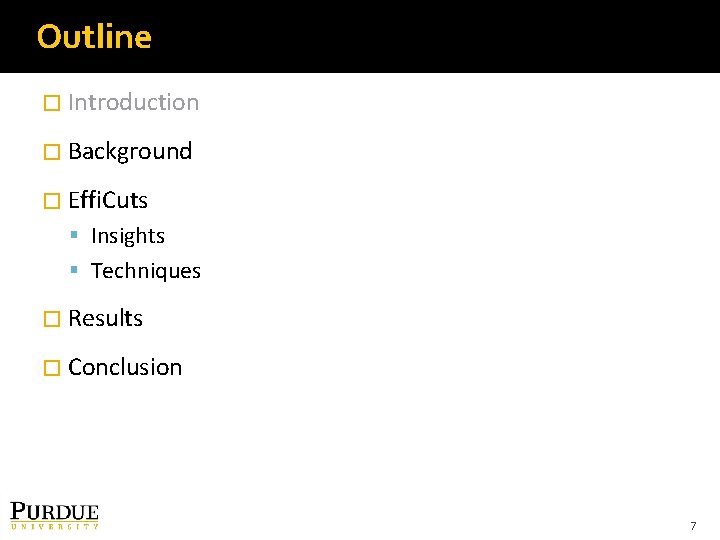The image size is (720, 540).
Task: Click the Conclusion outline item
Action: click(125, 367)
